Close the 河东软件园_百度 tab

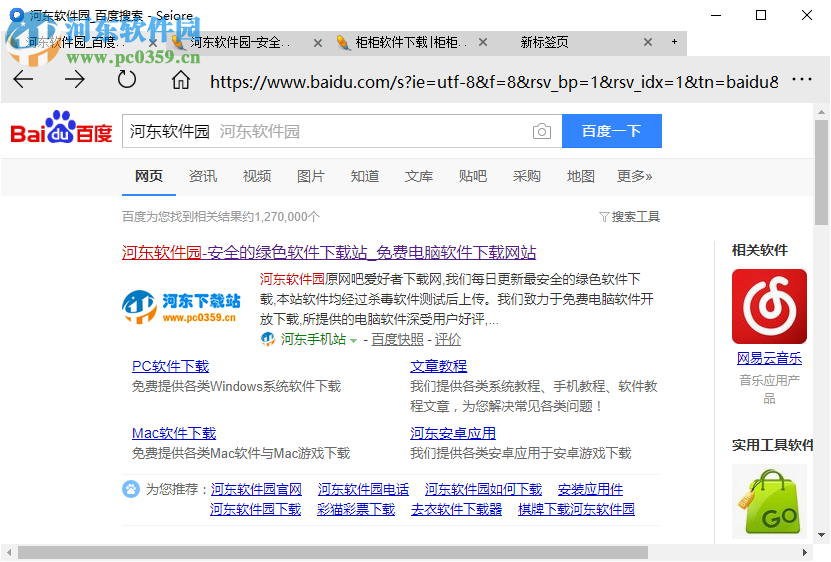tap(153, 43)
